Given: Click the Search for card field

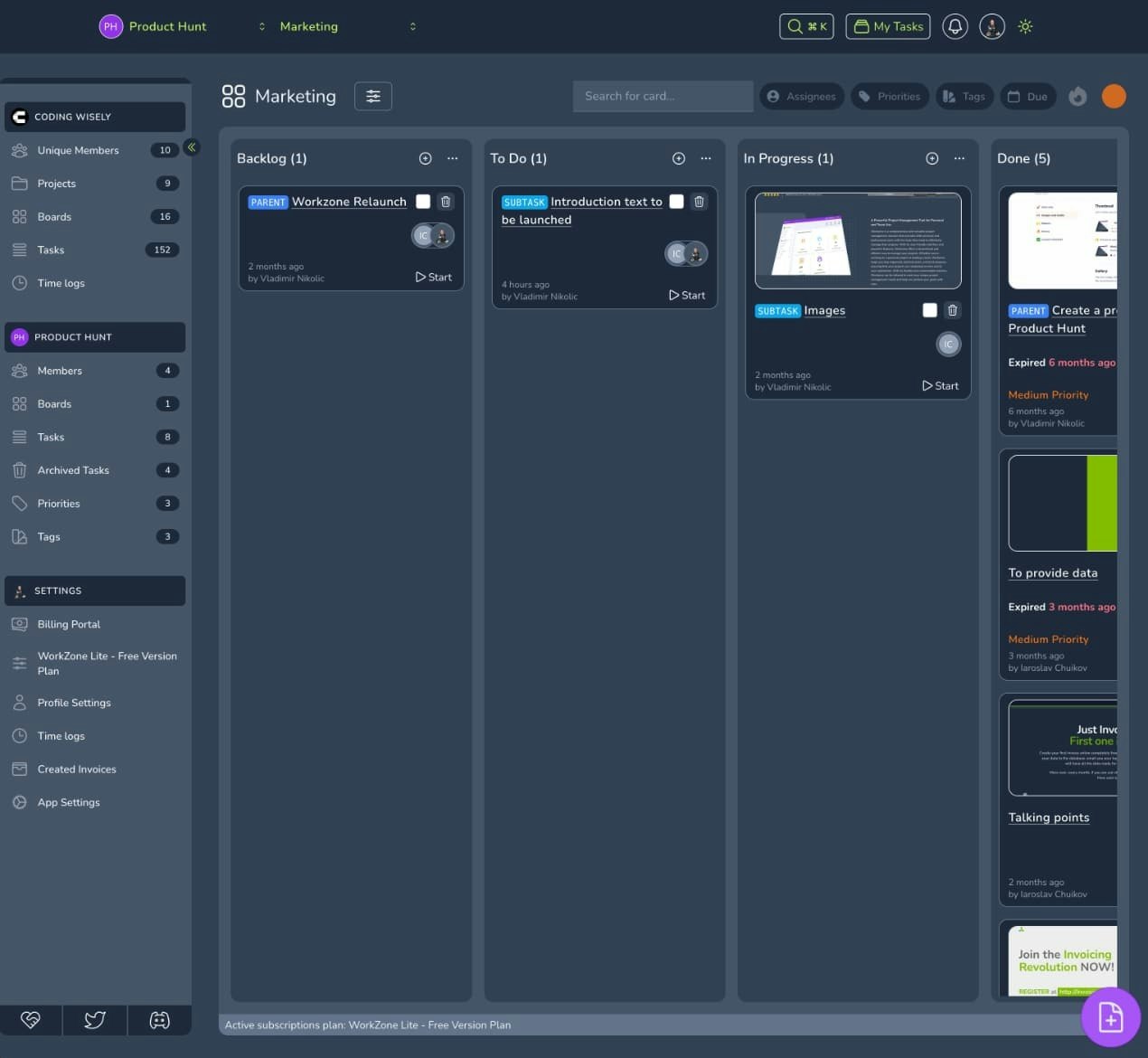Looking at the screenshot, I should coord(663,96).
